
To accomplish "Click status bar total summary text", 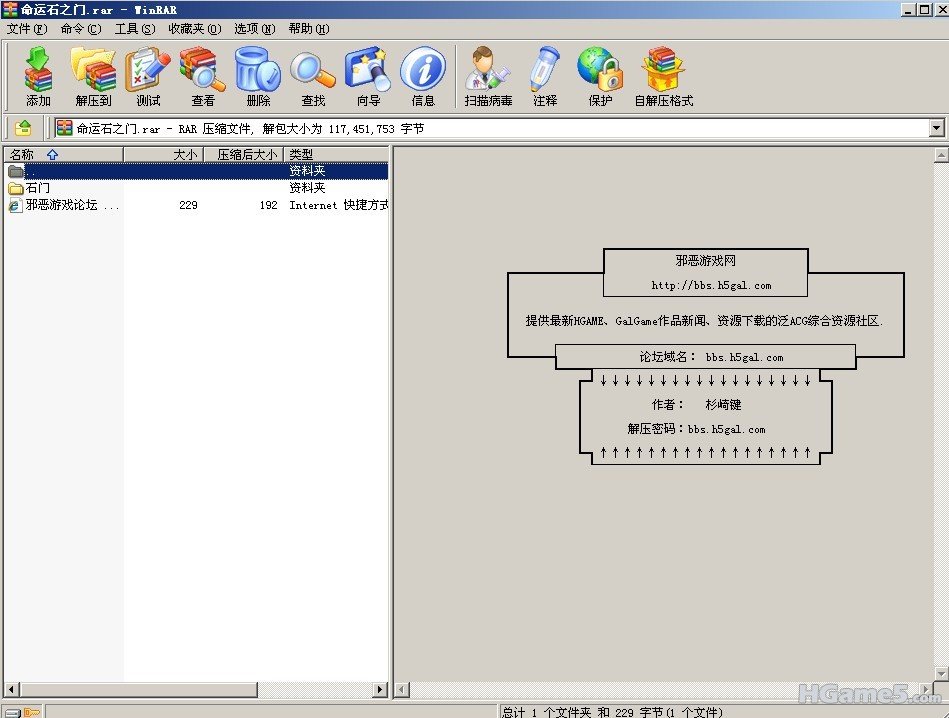I will (x=611, y=713).
